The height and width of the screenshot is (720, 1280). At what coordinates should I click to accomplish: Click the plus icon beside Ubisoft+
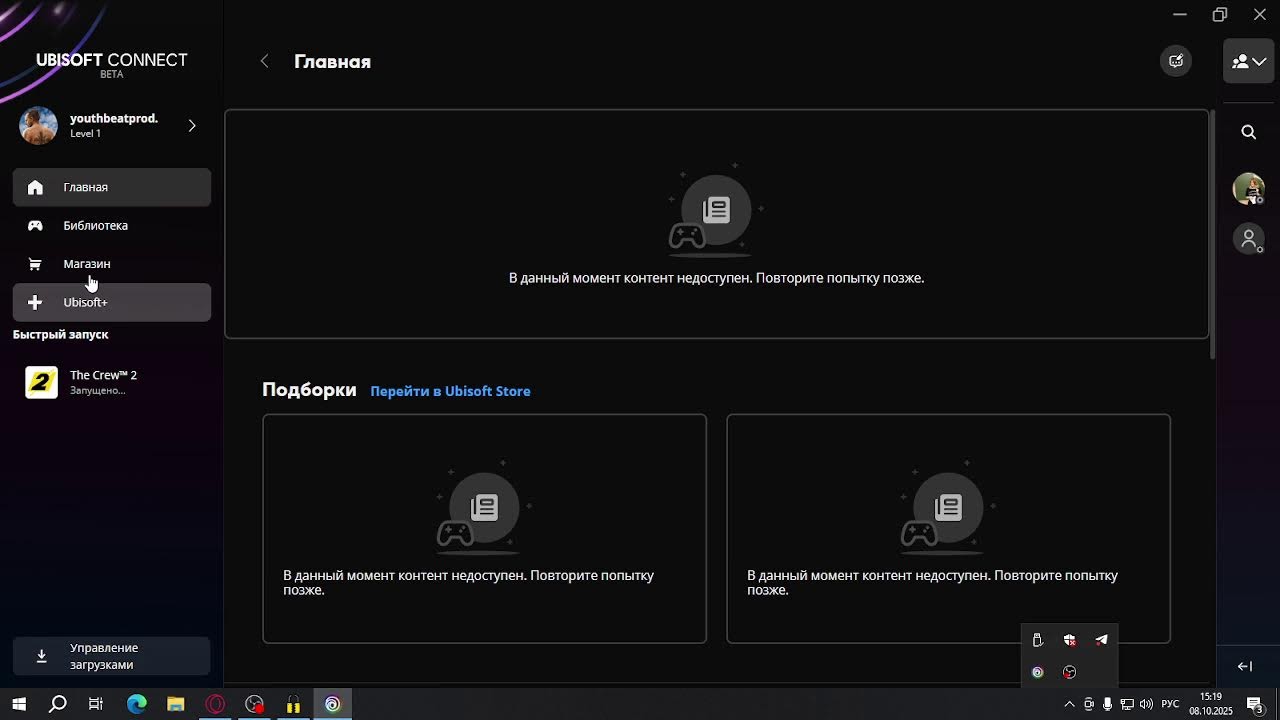point(35,302)
